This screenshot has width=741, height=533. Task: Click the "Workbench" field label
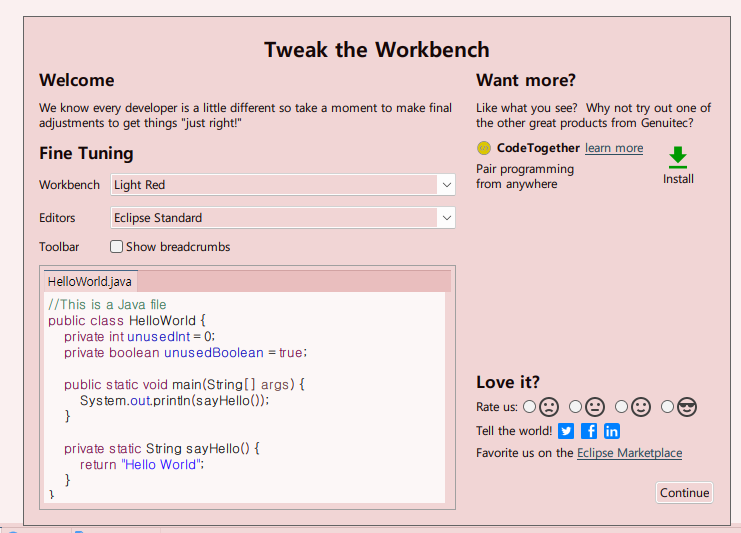pos(69,185)
